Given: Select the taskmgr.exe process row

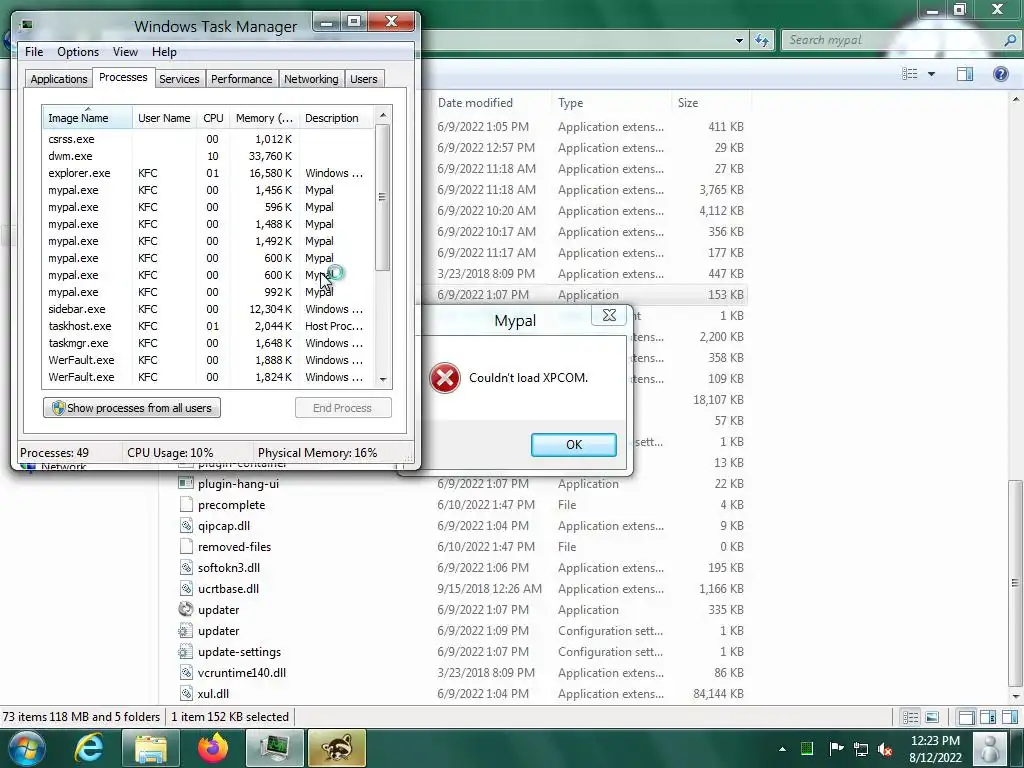Looking at the screenshot, I should (x=208, y=343).
